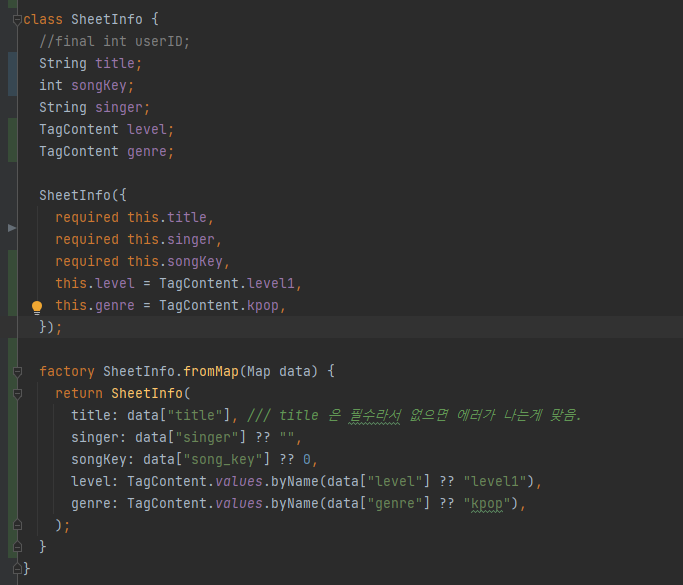The width and height of the screenshot is (683, 585).
Task: Click the 'title' field in 'String title;'
Action: pyautogui.click(x=115, y=64)
